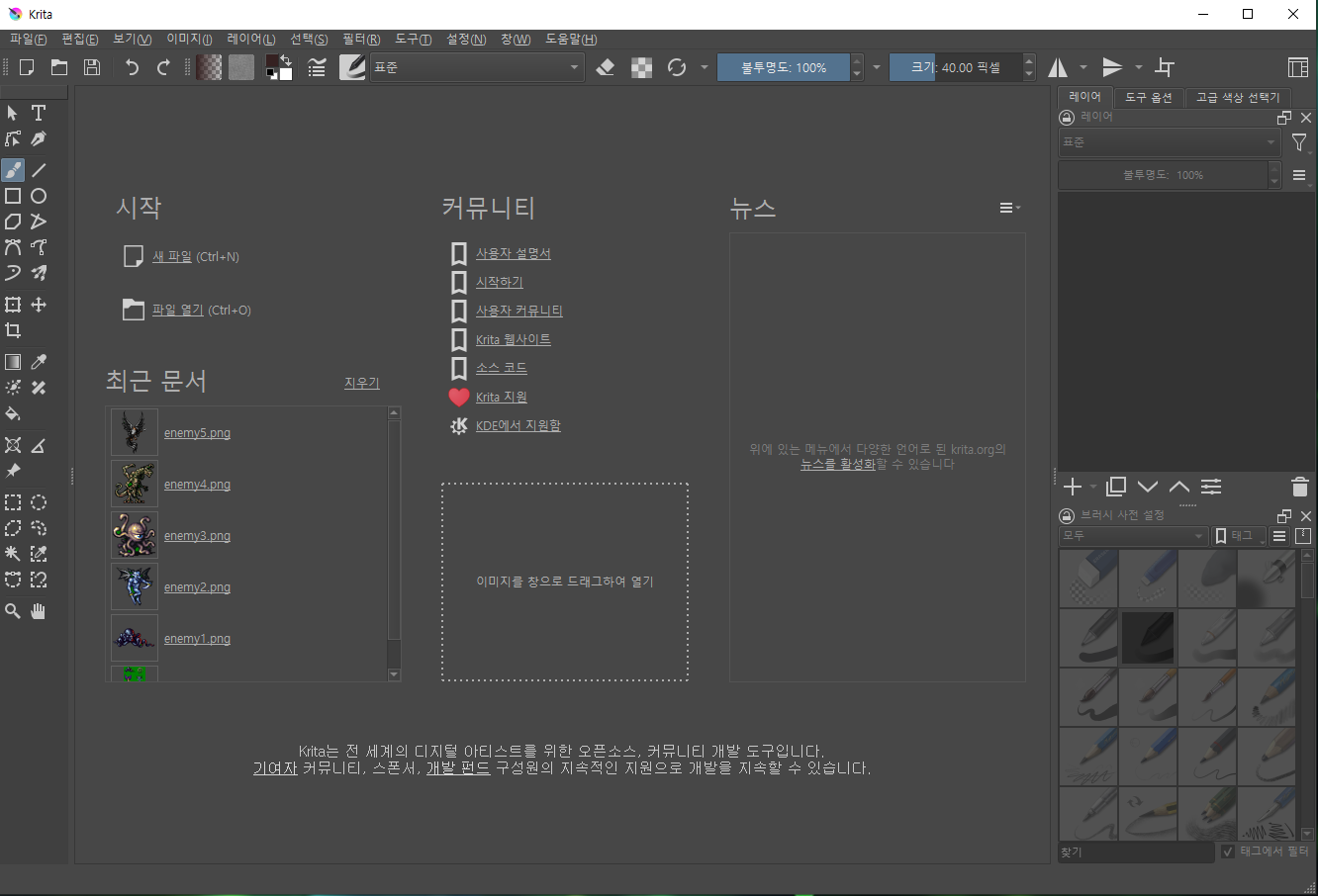Click the Save document toolbar icon
The height and width of the screenshot is (896, 1318).
(92, 67)
